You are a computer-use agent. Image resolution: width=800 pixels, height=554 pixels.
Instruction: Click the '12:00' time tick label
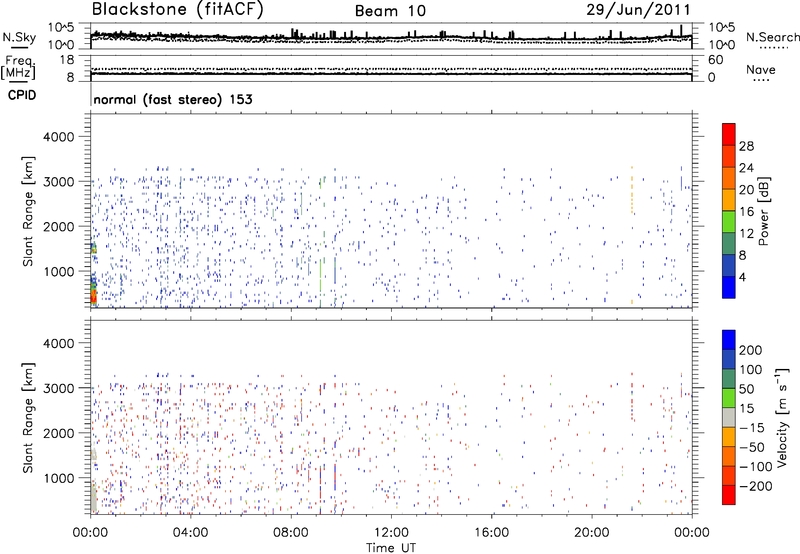tap(391, 533)
